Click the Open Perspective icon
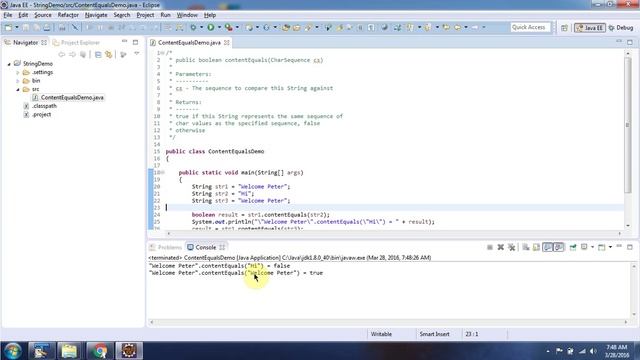Screen dimensions: 640x360 (x=564, y=27)
